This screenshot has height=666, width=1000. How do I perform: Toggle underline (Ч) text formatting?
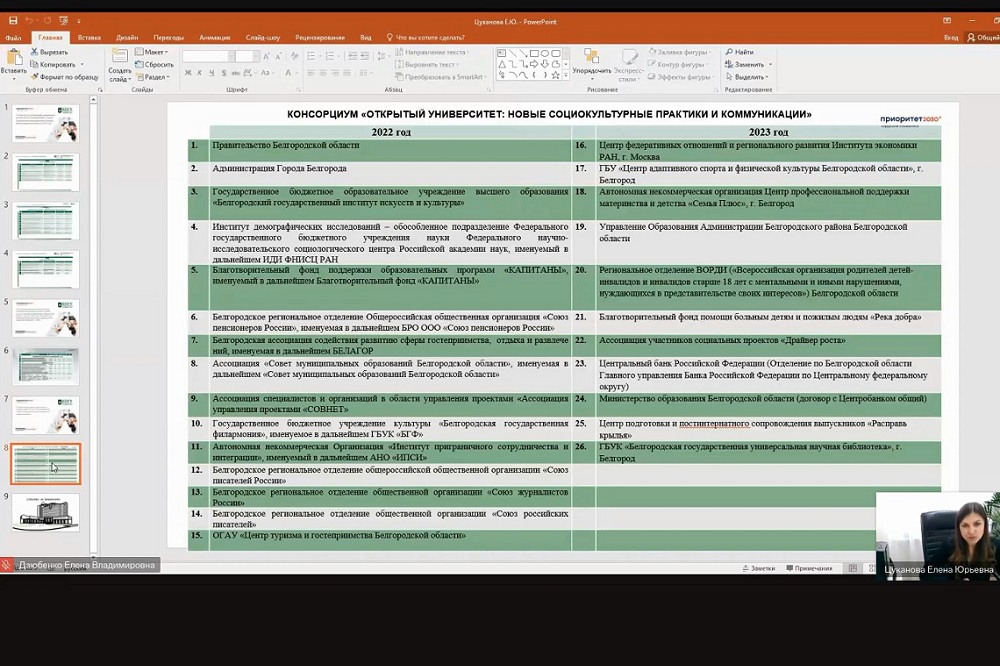click(x=213, y=73)
